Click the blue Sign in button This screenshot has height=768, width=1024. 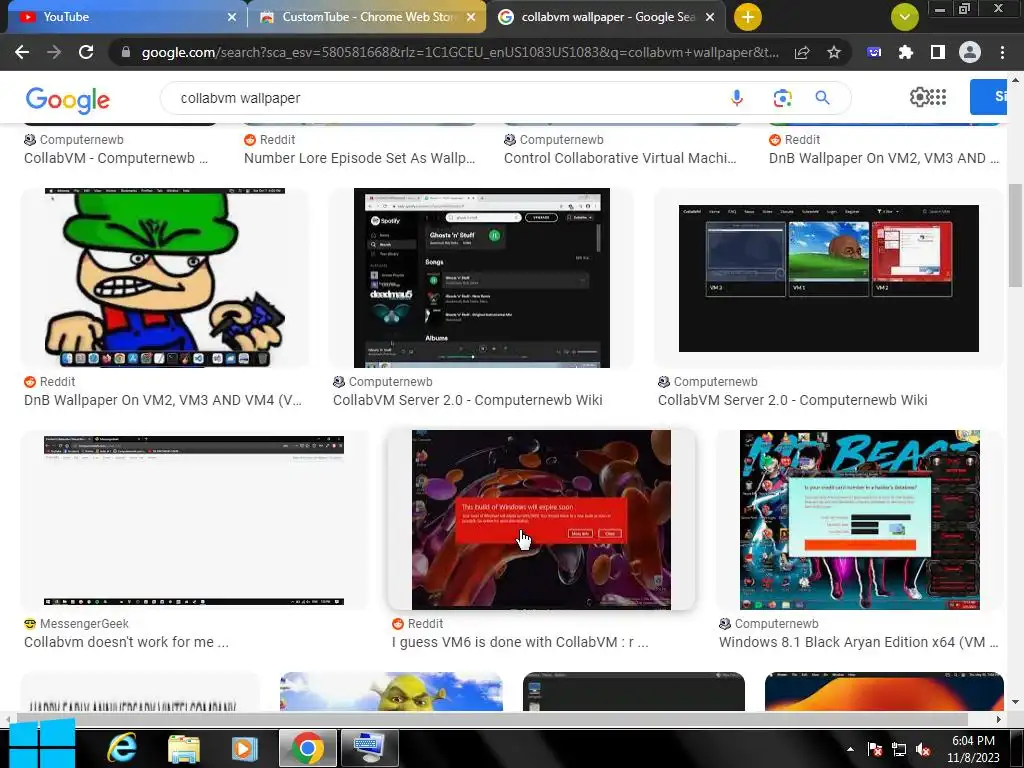(989, 97)
